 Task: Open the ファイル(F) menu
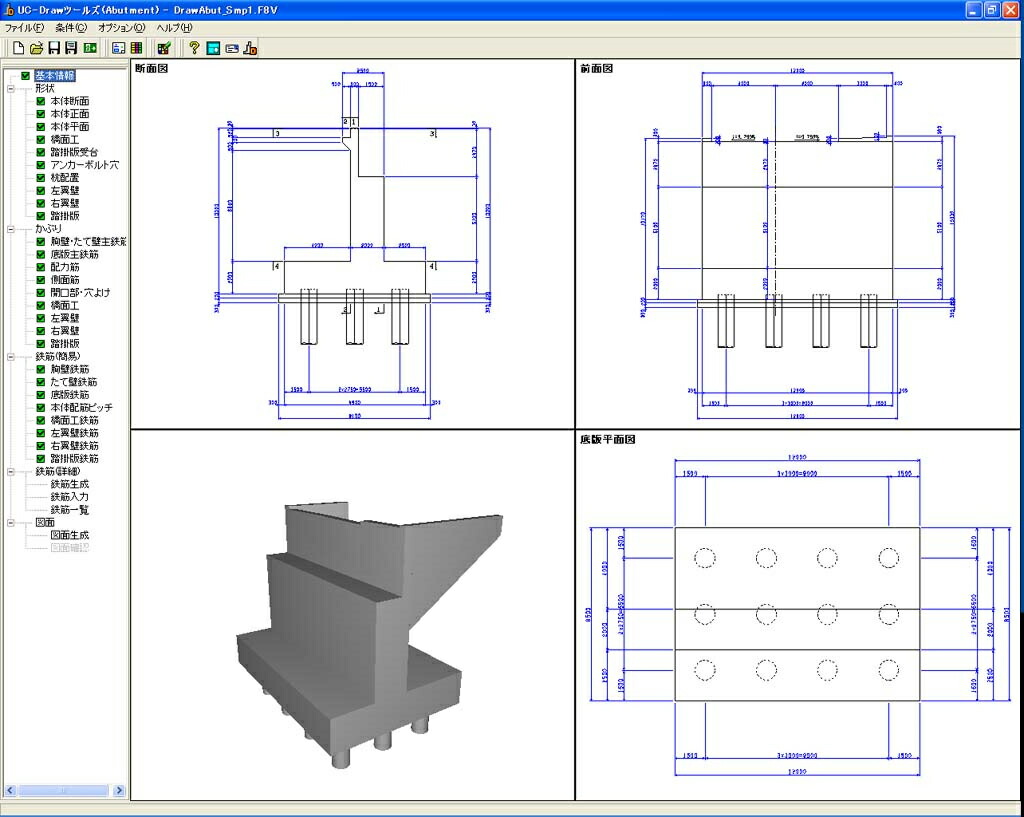click(x=24, y=28)
